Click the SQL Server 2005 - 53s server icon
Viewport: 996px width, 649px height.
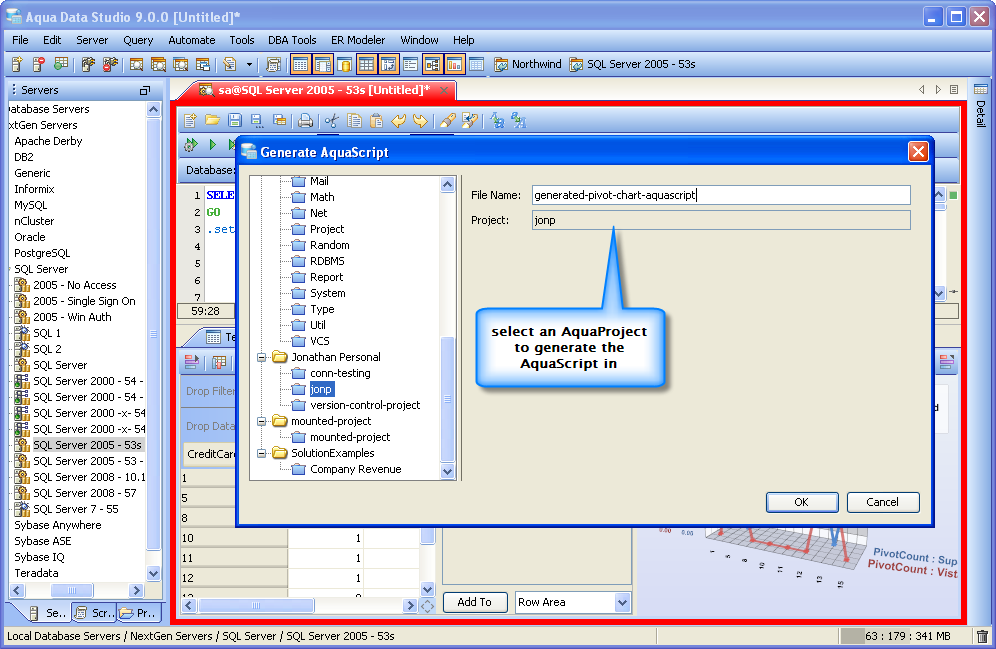point(22,445)
